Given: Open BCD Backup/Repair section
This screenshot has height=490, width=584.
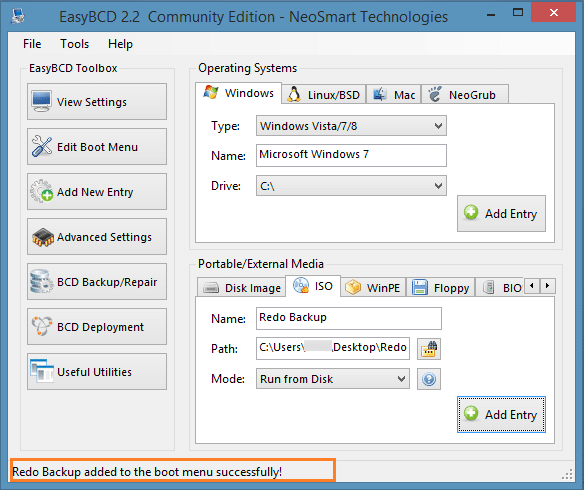Looking at the screenshot, I should tap(97, 281).
